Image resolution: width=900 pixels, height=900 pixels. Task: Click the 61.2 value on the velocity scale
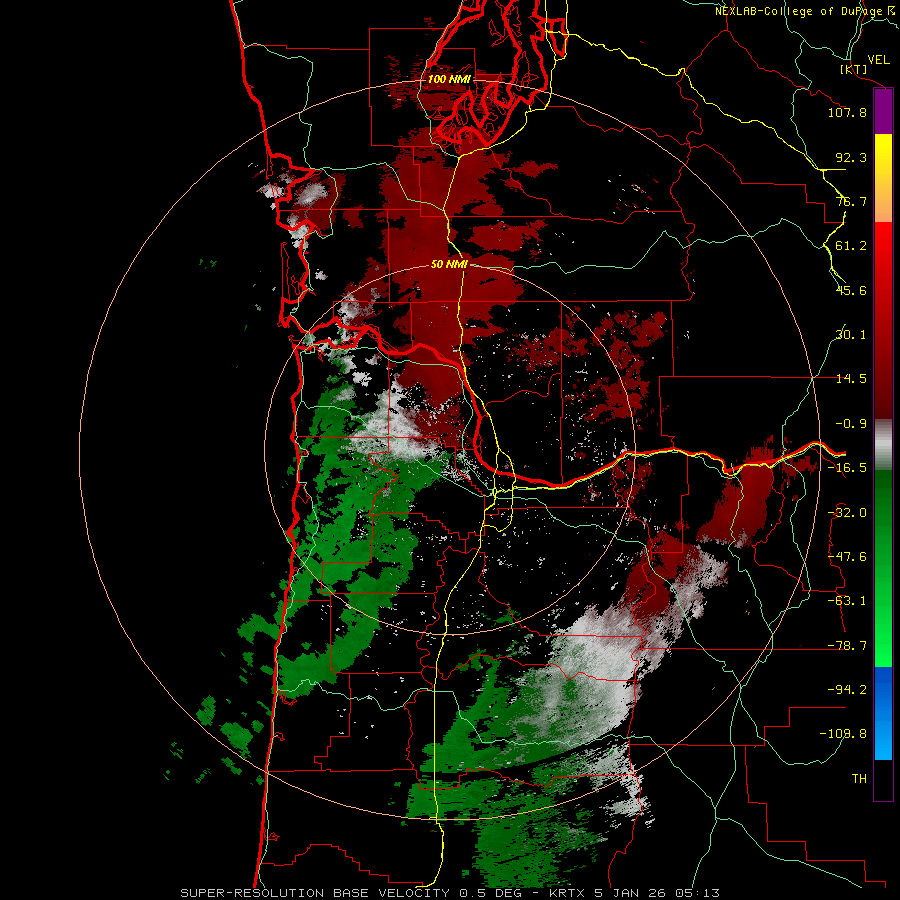pyautogui.click(x=851, y=246)
